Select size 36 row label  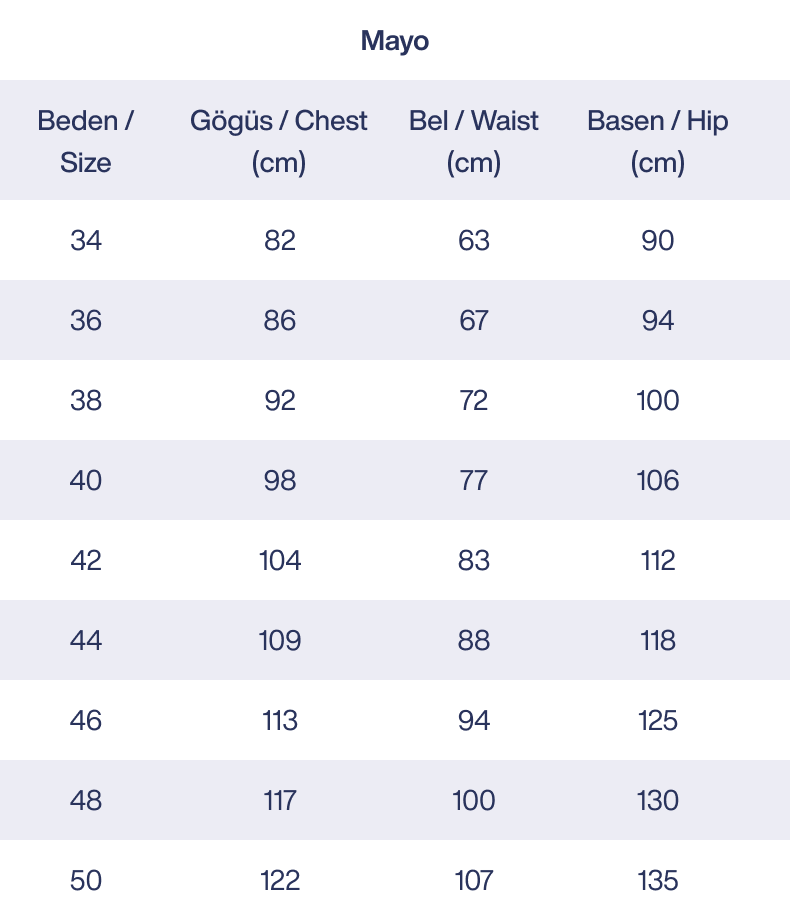(x=86, y=321)
